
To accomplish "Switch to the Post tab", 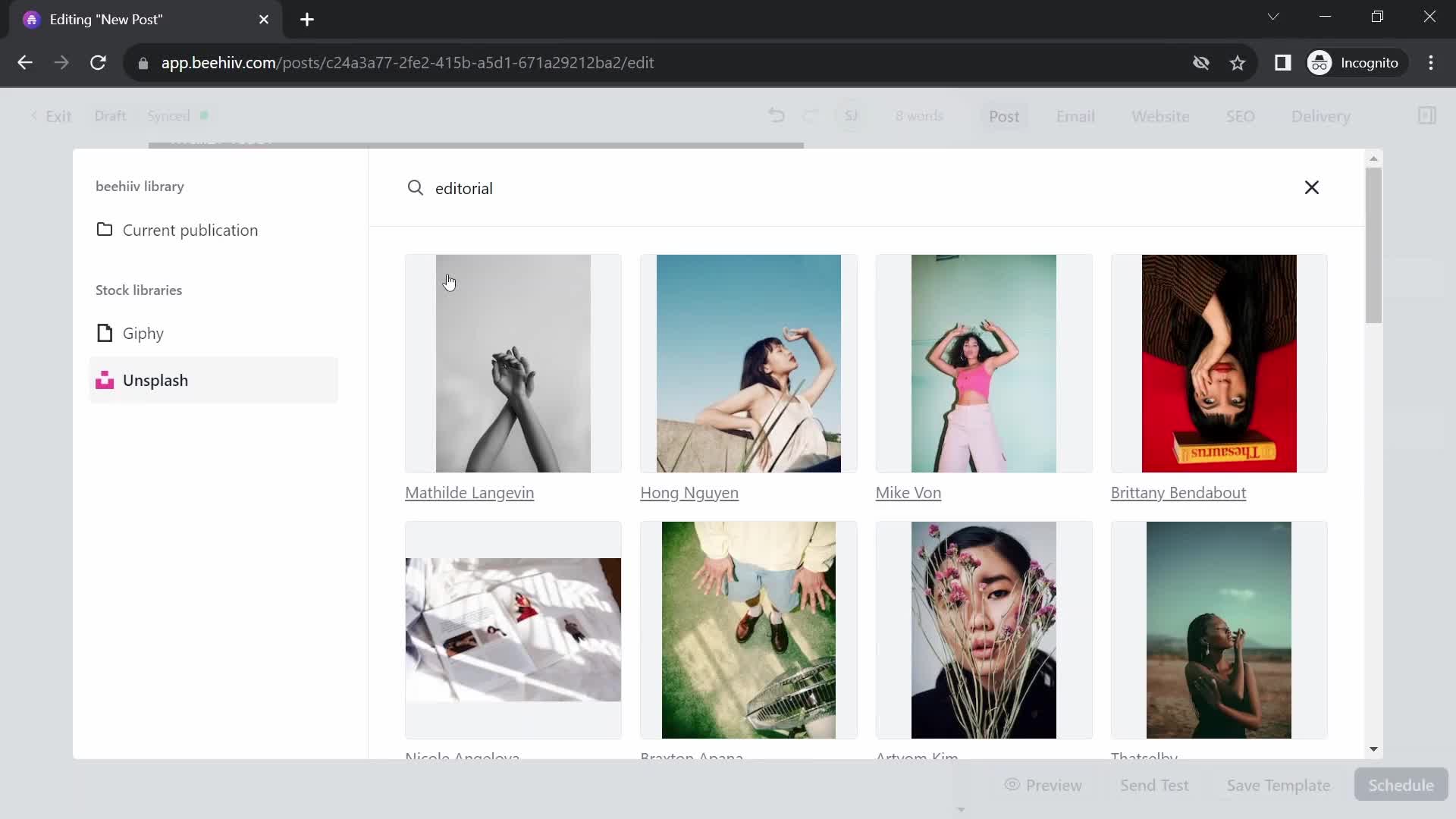I will [1004, 116].
